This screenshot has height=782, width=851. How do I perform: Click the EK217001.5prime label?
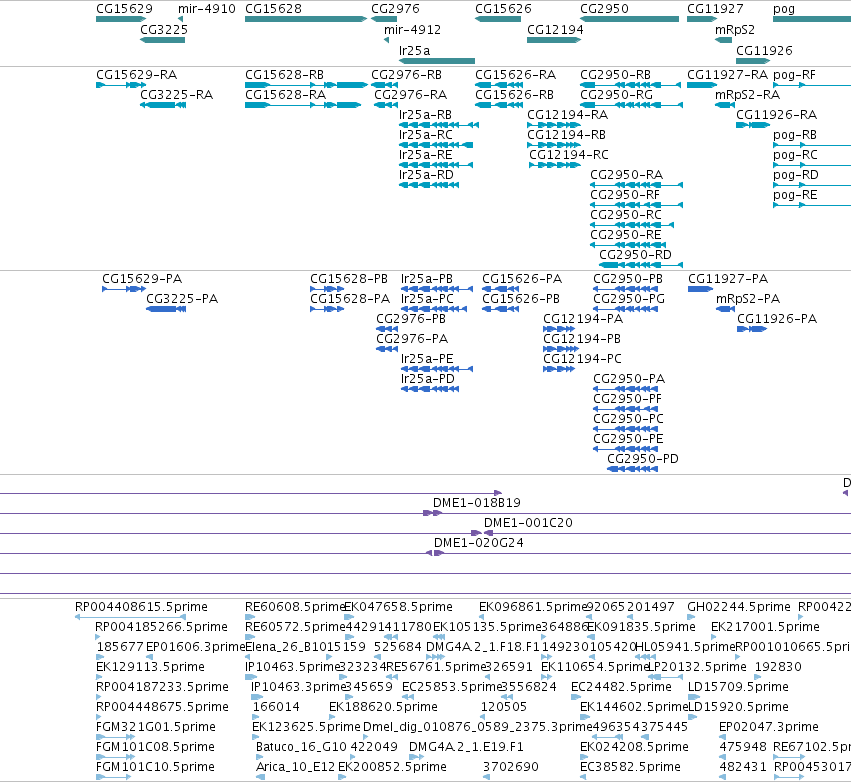pos(765,627)
